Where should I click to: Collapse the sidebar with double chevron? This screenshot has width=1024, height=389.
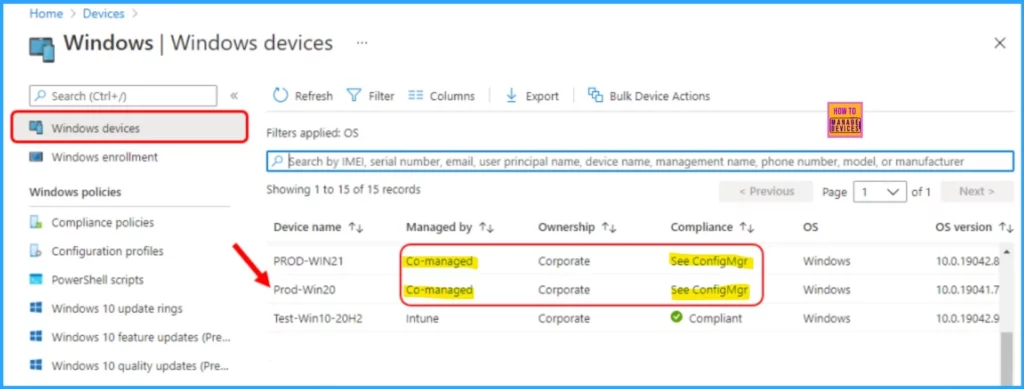click(x=234, y=96)
